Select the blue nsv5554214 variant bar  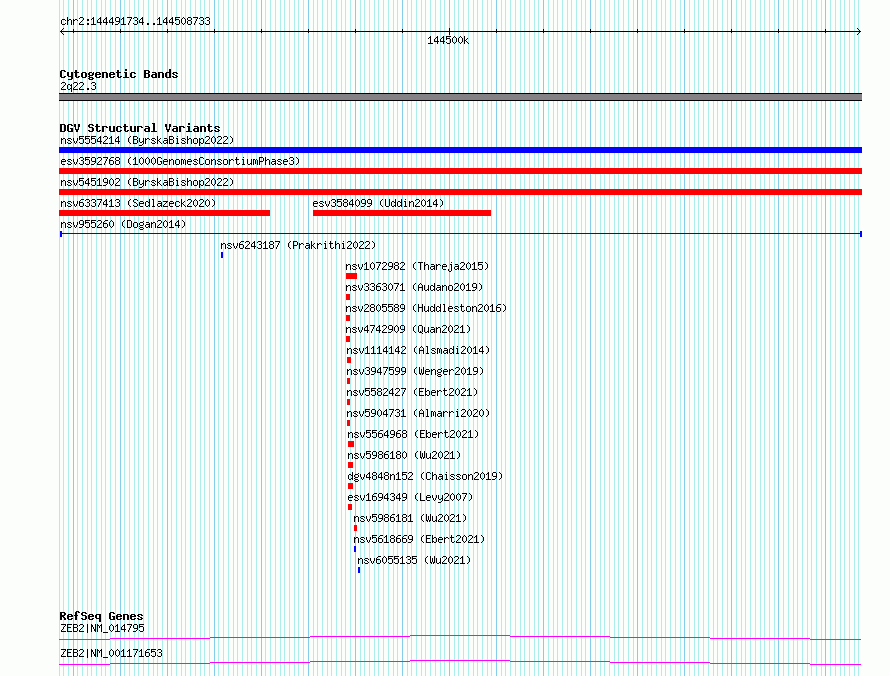click(x=460, y=150)
